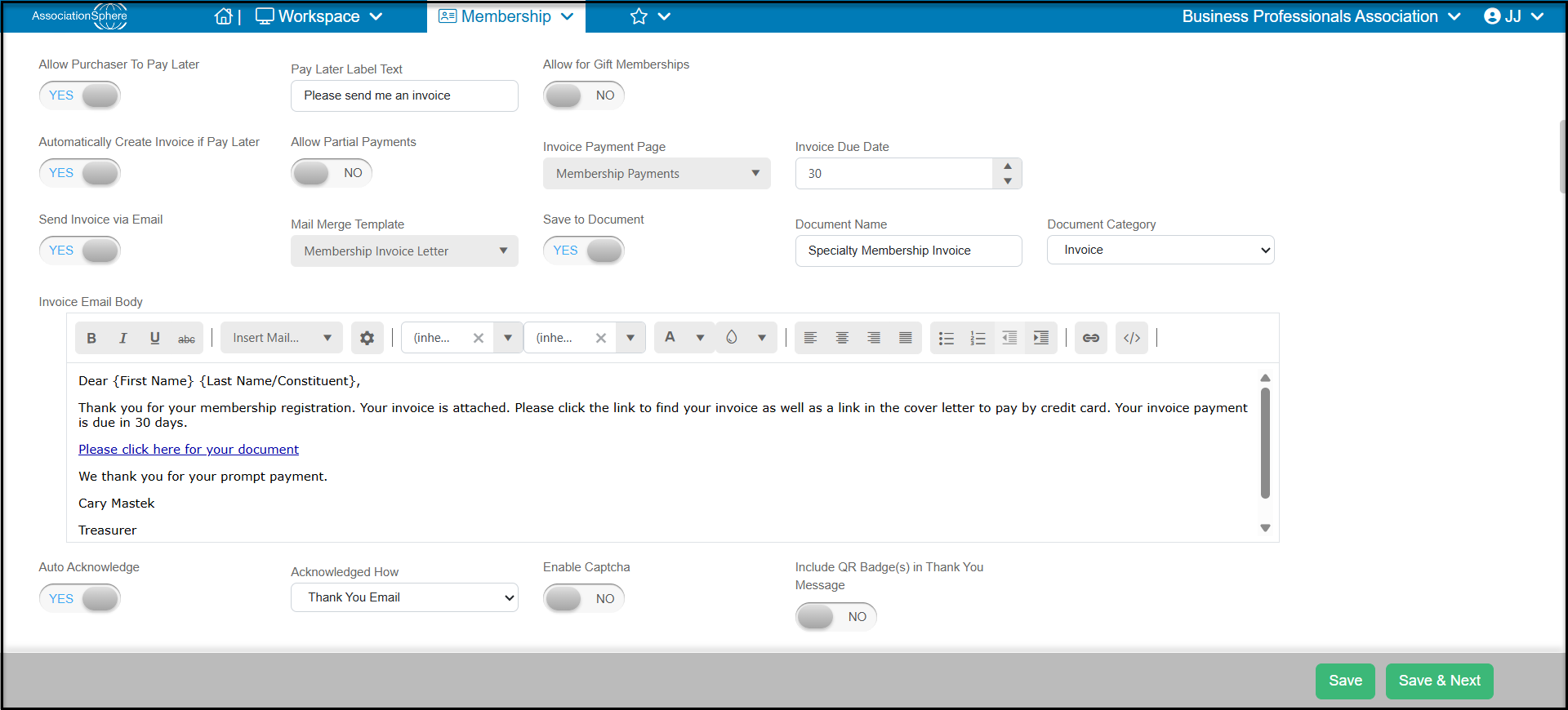This screenshot has height=710, width=1568.
Task: Align text right
Action: [874, 338]
